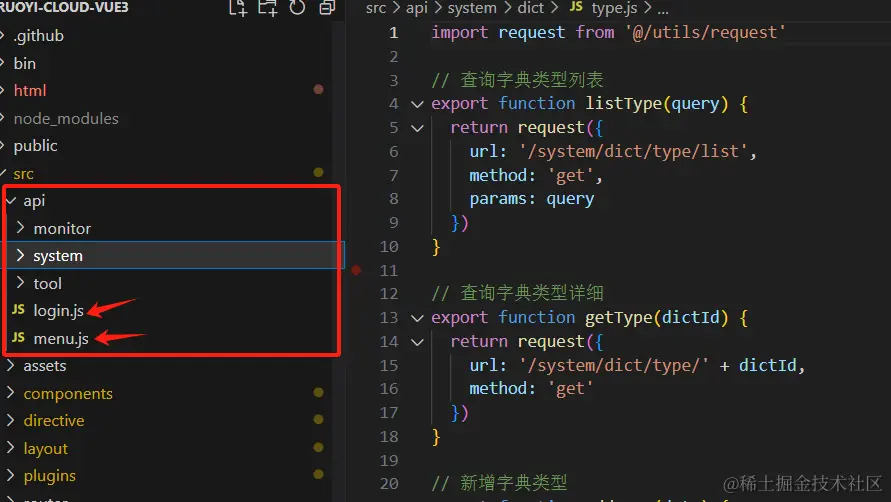Create a new folder in explorer
Image resolution: width=891 pixels, height=502 pixels.
coord(267,7)
